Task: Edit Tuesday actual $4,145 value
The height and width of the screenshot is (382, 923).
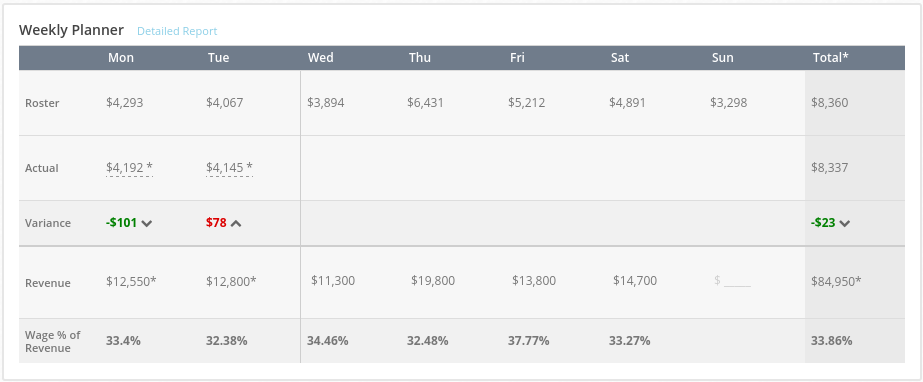Action: 230,168
